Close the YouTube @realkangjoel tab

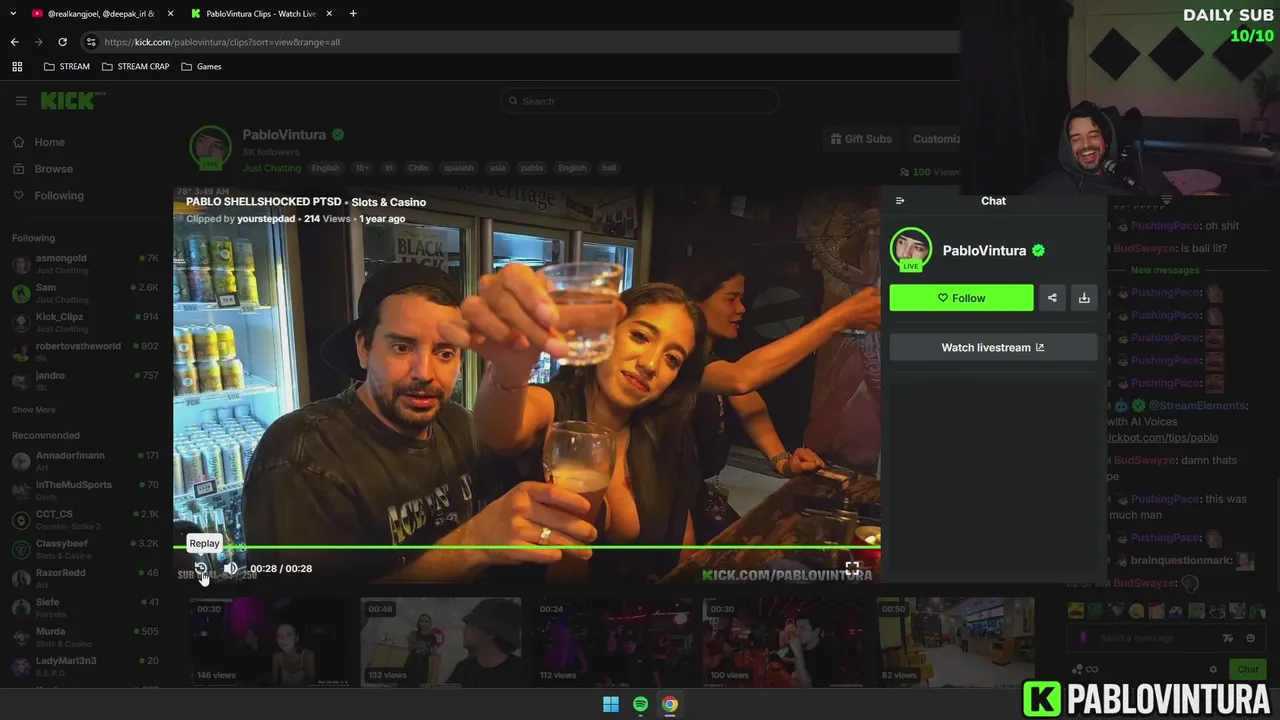(170, 14)
